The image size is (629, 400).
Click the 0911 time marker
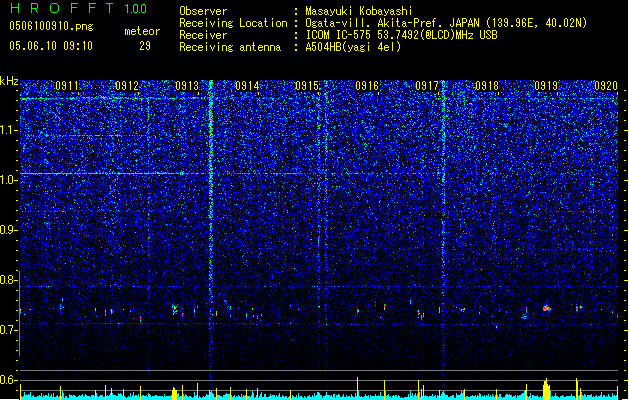[x=67, y=86]
